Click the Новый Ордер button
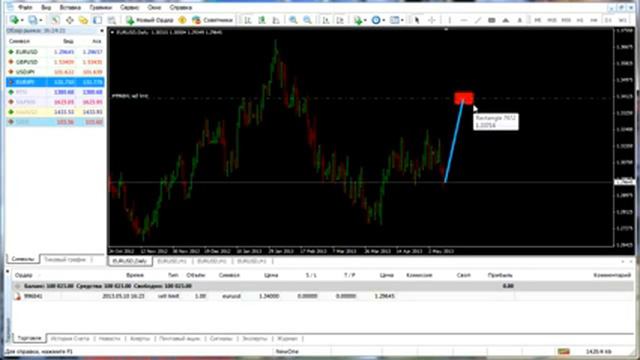Viewport: 640px width, 360px height. coord(149,20)
